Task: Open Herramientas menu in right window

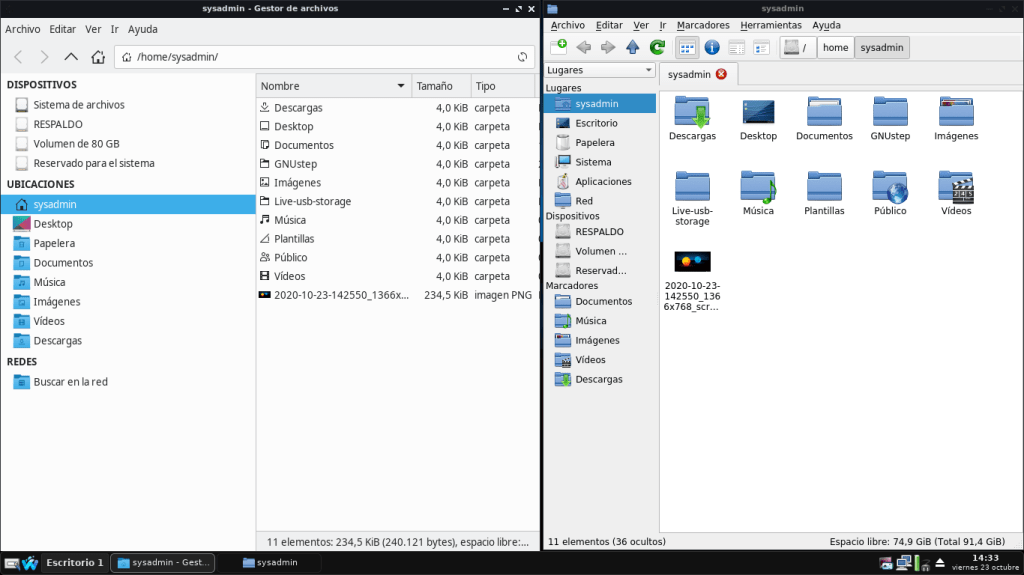Action: click(770, 25)
